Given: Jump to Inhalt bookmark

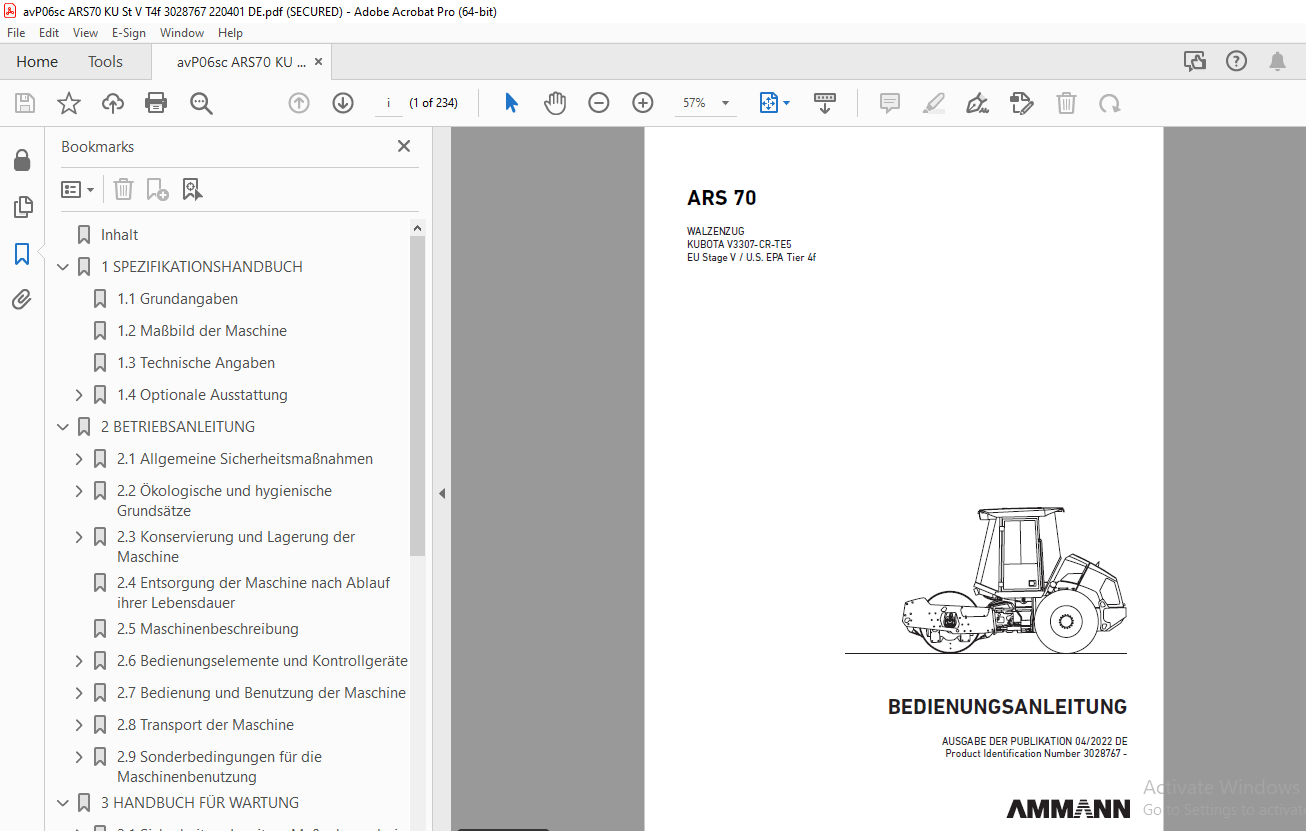Looking at the screenshot, I should [119, 235].
